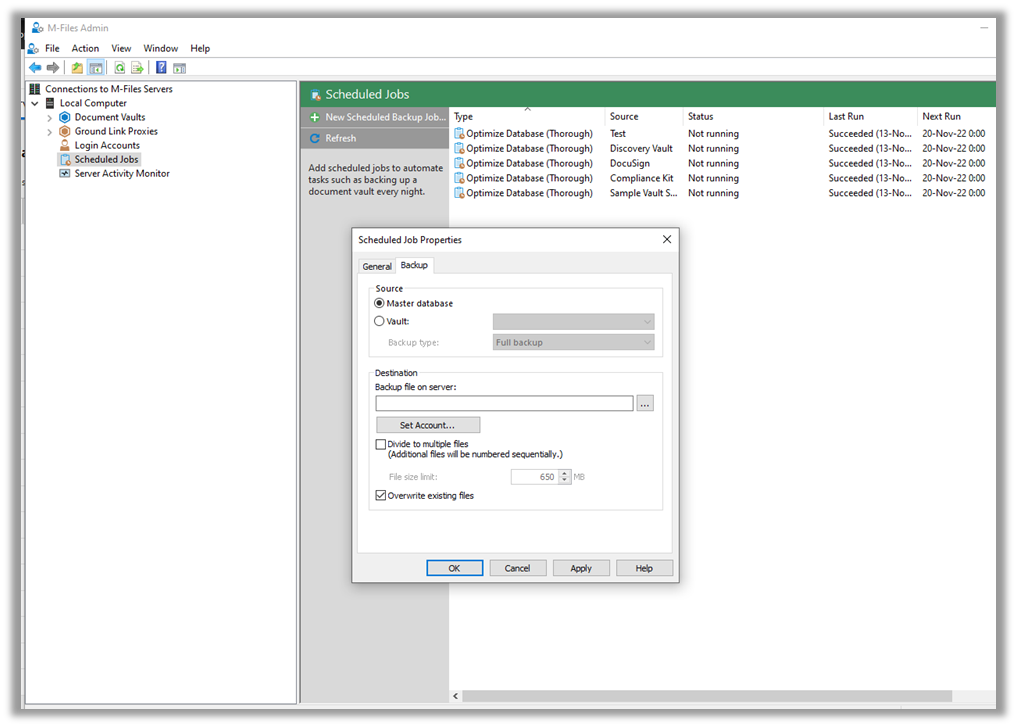Click the Login Accounts person icon
The height and width of the screenshot is (727, 1017).
coord(64,145)
